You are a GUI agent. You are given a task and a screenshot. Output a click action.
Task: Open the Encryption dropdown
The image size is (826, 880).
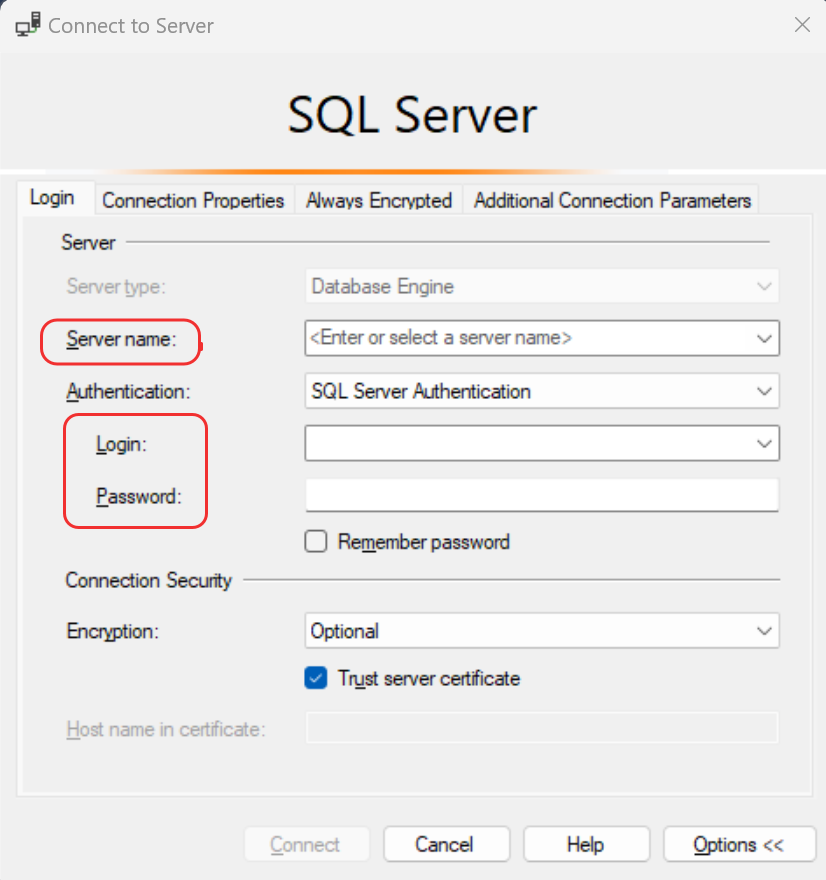point(542,631)
